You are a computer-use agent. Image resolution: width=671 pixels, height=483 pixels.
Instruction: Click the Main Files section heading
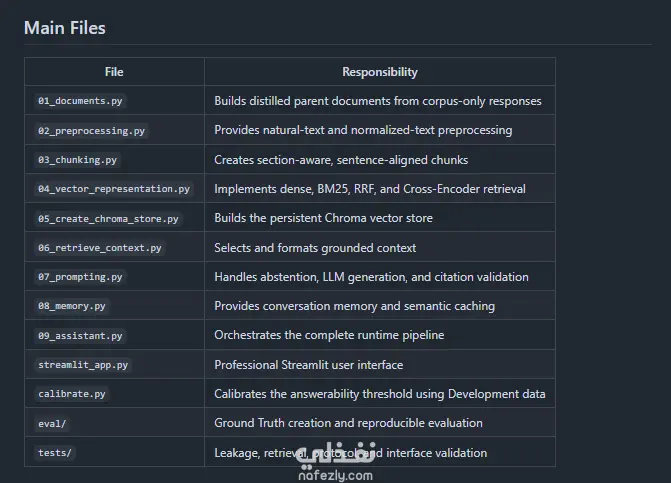coord(65,28)
